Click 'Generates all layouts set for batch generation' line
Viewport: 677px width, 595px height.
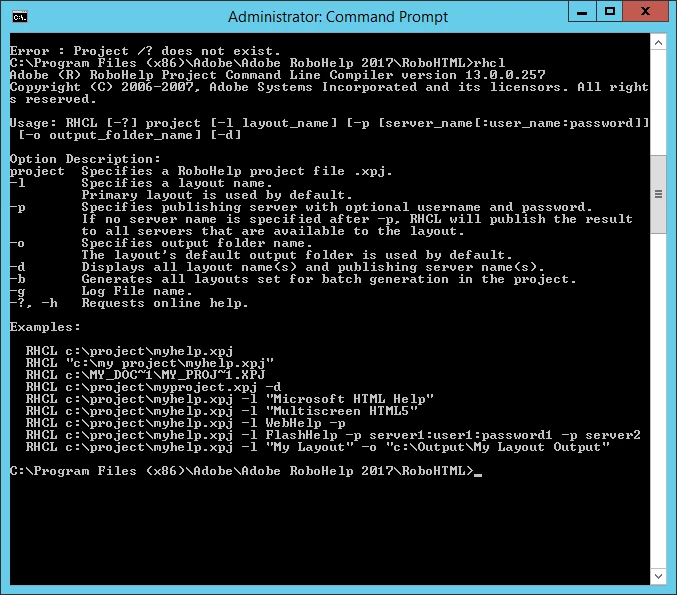click(329, 279)
